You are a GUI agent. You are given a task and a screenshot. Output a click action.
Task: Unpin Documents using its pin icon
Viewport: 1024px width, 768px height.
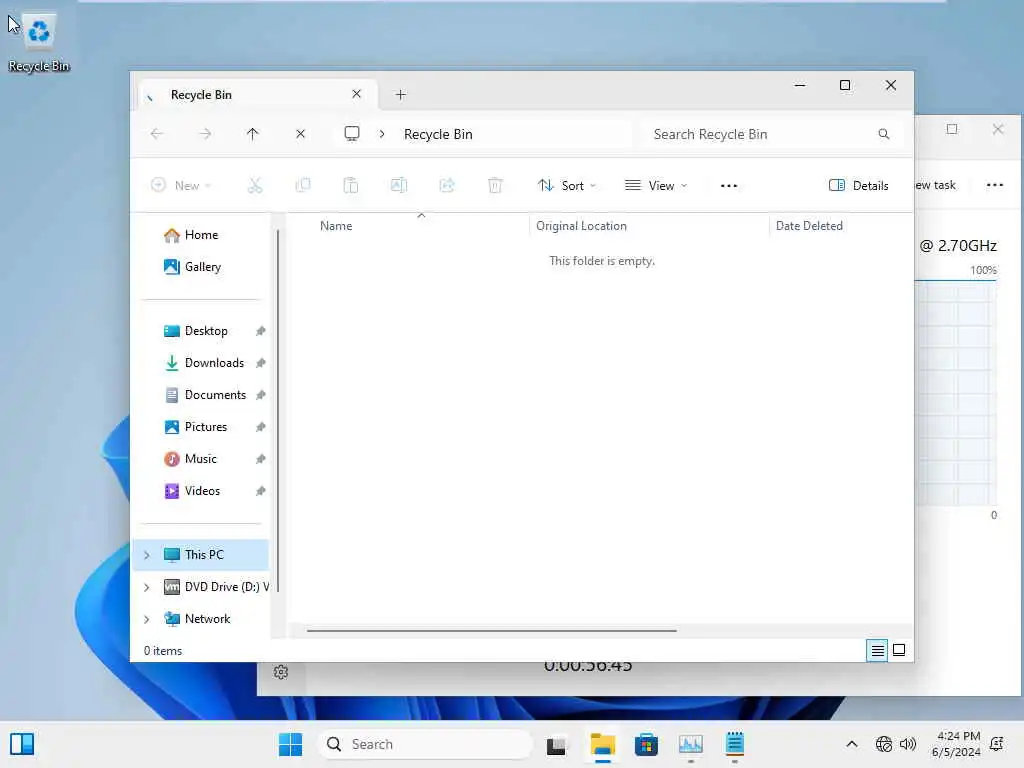coord(261,395)
